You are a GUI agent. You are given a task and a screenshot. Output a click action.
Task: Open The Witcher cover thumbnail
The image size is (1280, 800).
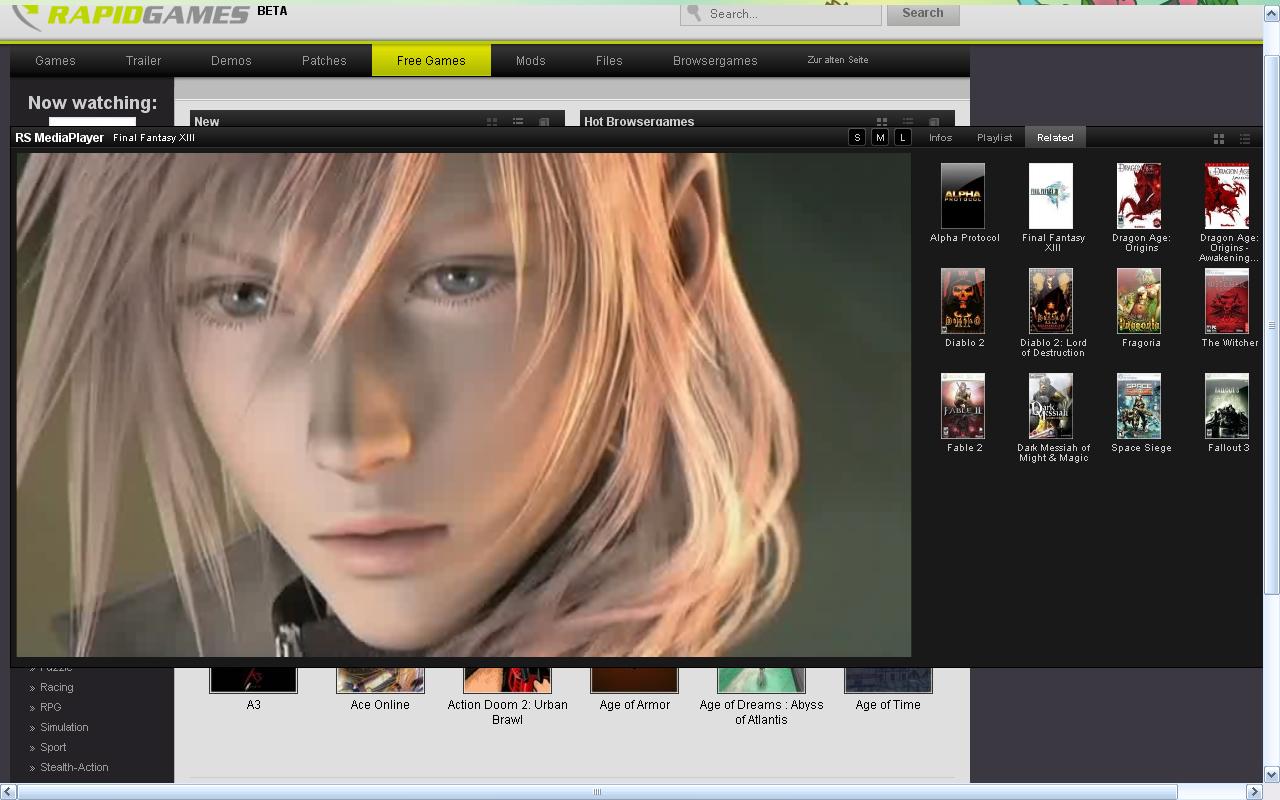tap(1227, 301)
